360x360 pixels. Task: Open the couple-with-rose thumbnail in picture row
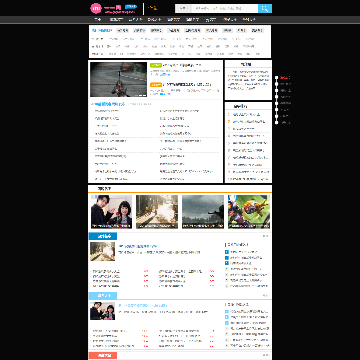coord(111,212)
